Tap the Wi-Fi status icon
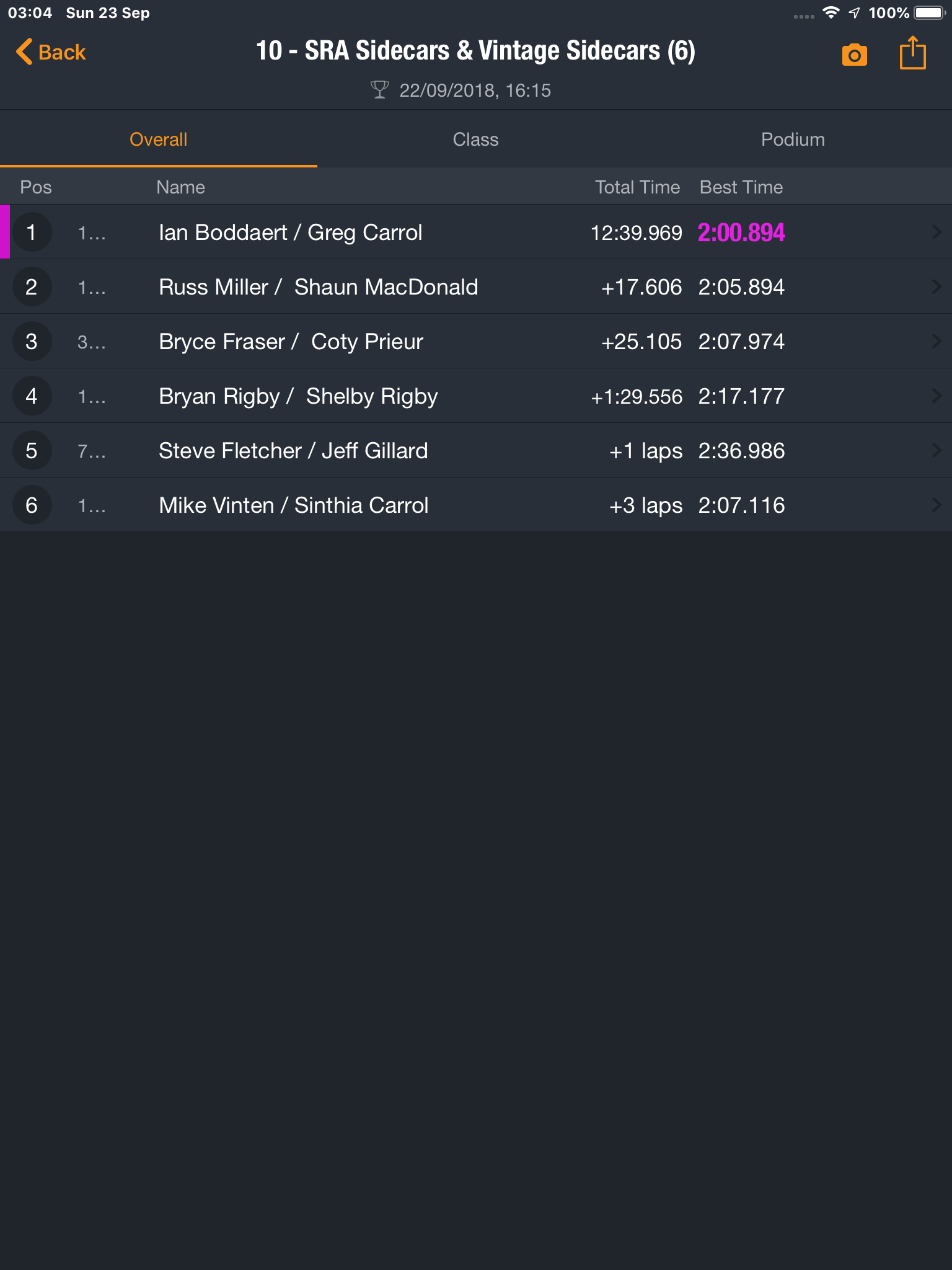 (831, 12)
